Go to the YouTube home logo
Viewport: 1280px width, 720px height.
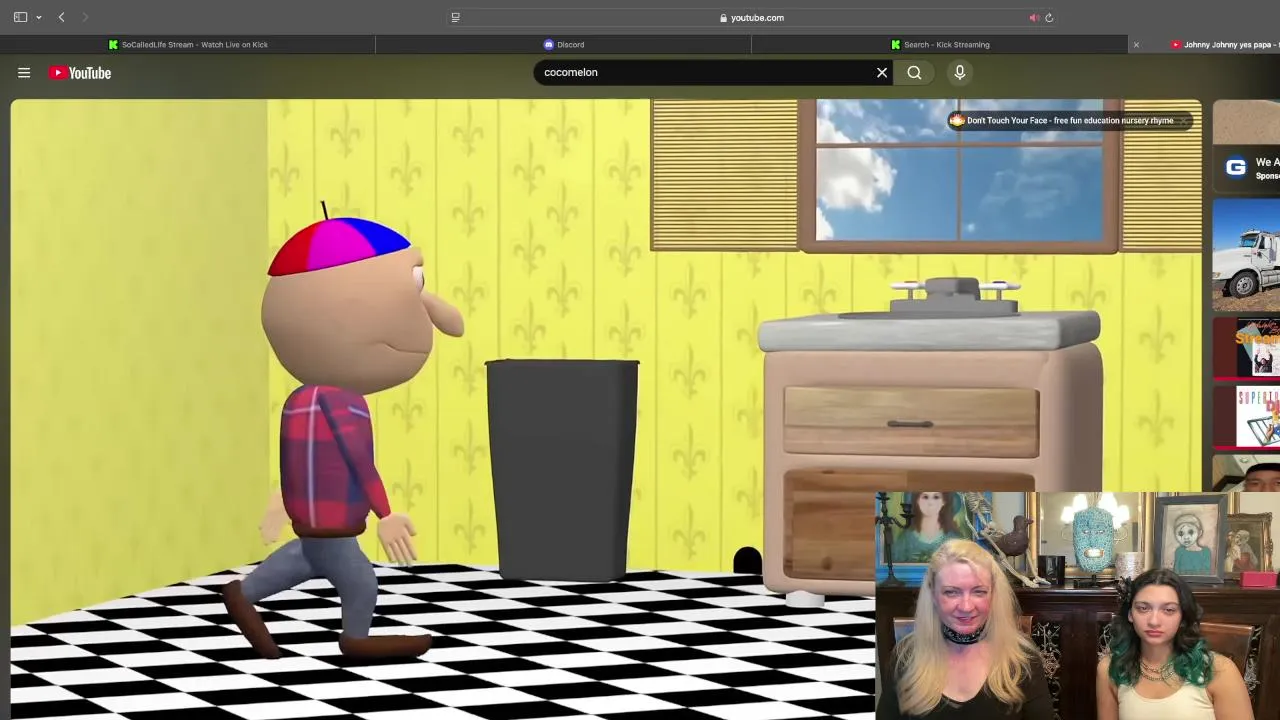80,72
